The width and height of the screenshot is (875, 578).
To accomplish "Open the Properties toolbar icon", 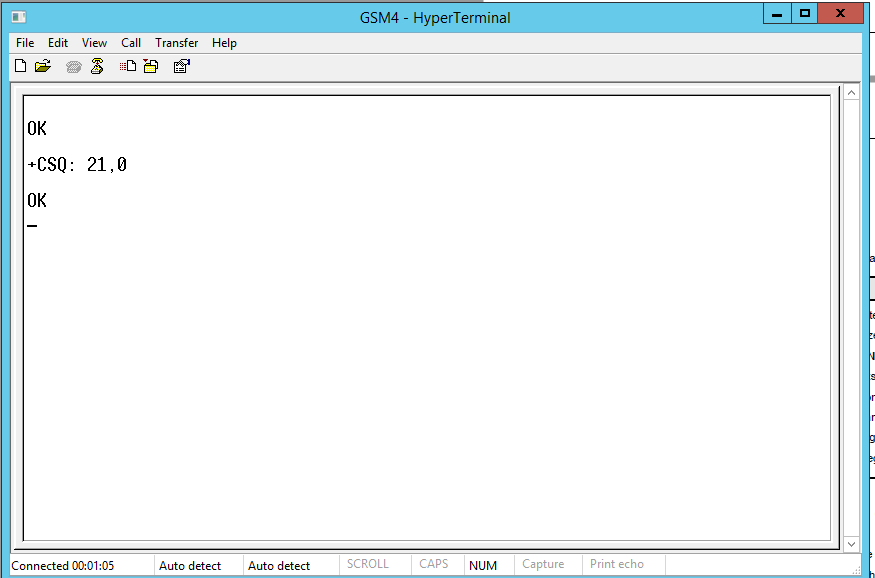I will 181,67.
